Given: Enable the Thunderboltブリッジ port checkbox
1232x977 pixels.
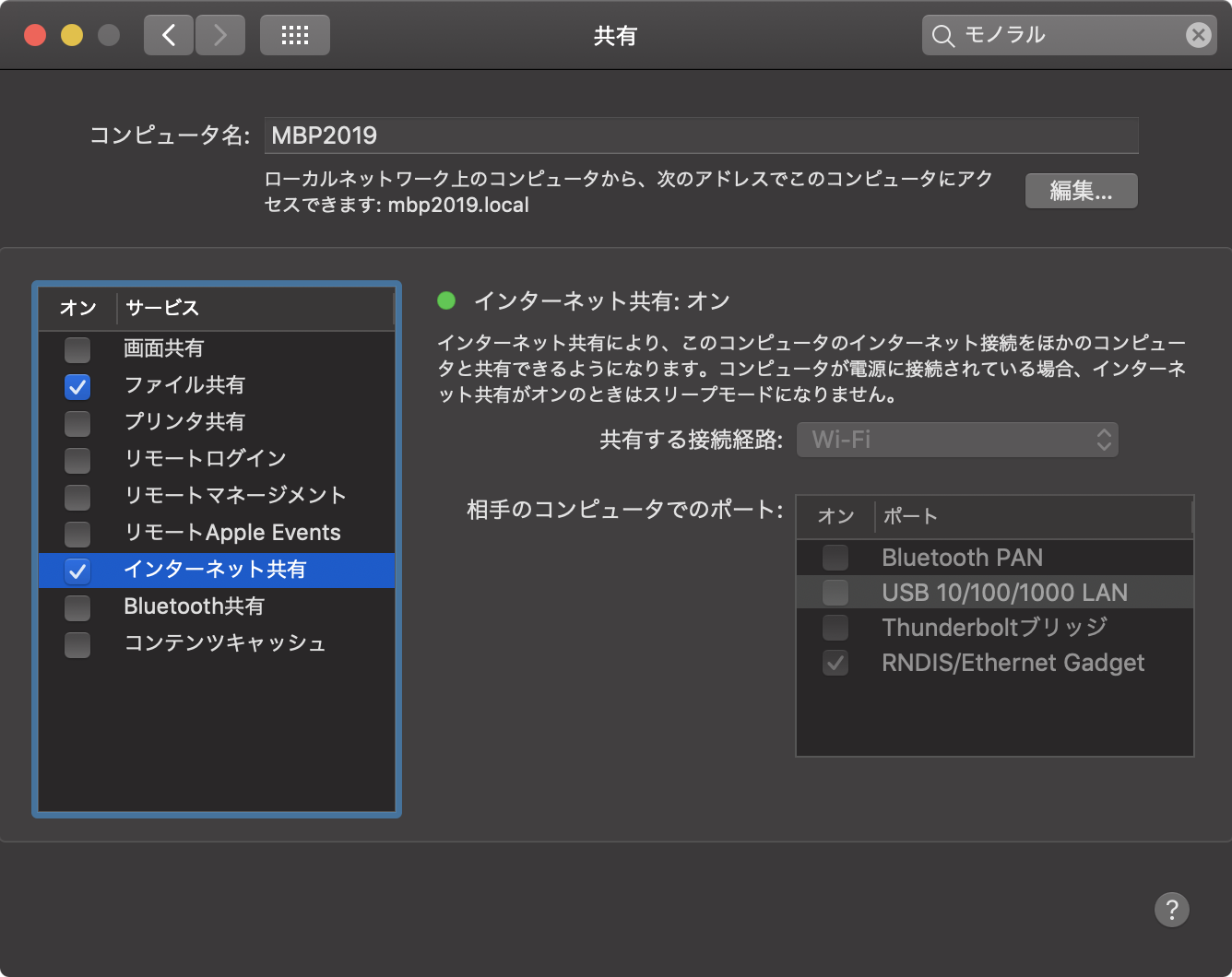Looking at the screenshot, I should 835,628.
